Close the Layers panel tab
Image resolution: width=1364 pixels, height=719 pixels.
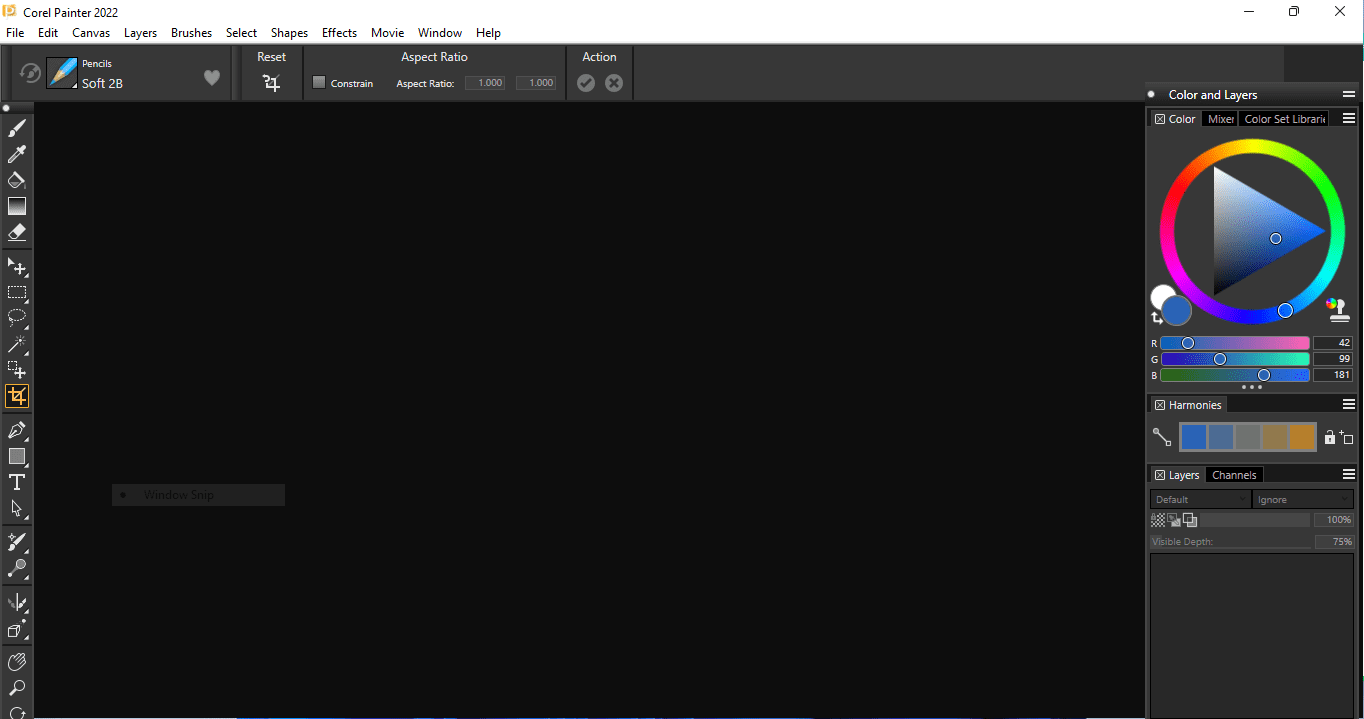tap(1159, 475)
